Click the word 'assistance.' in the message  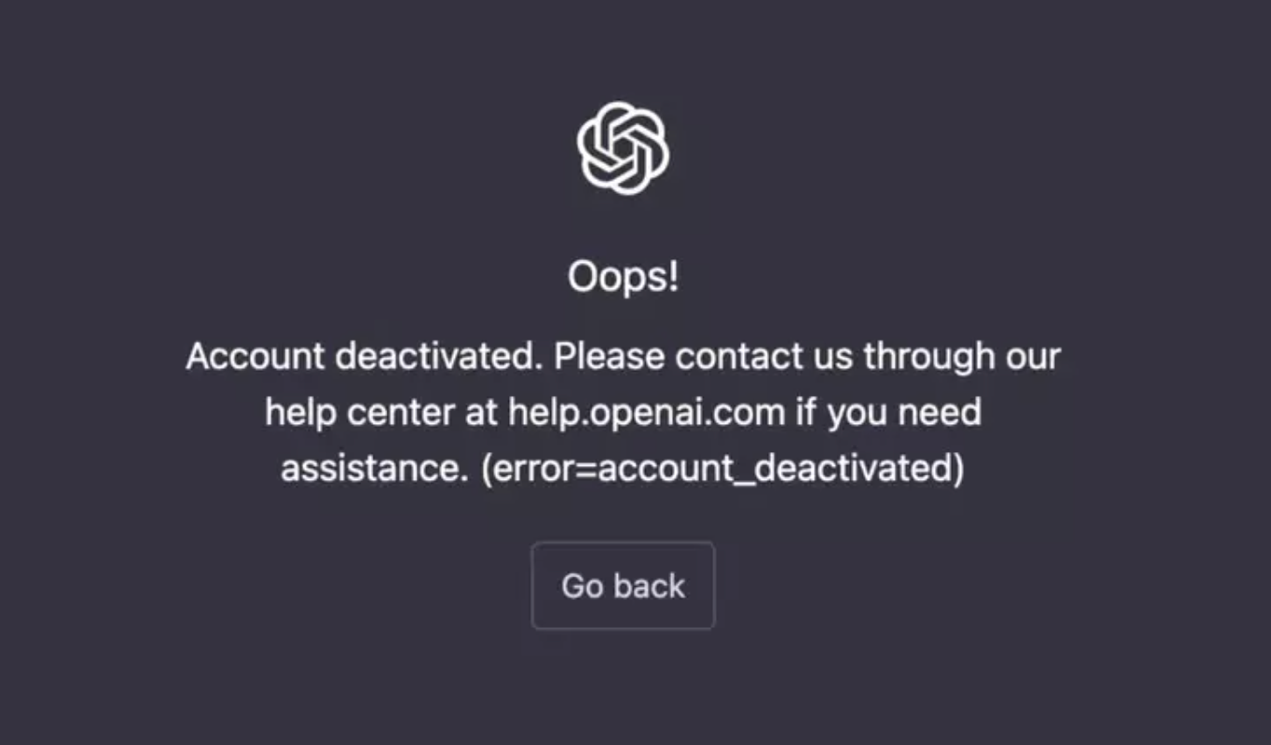[x=375, y=468]
